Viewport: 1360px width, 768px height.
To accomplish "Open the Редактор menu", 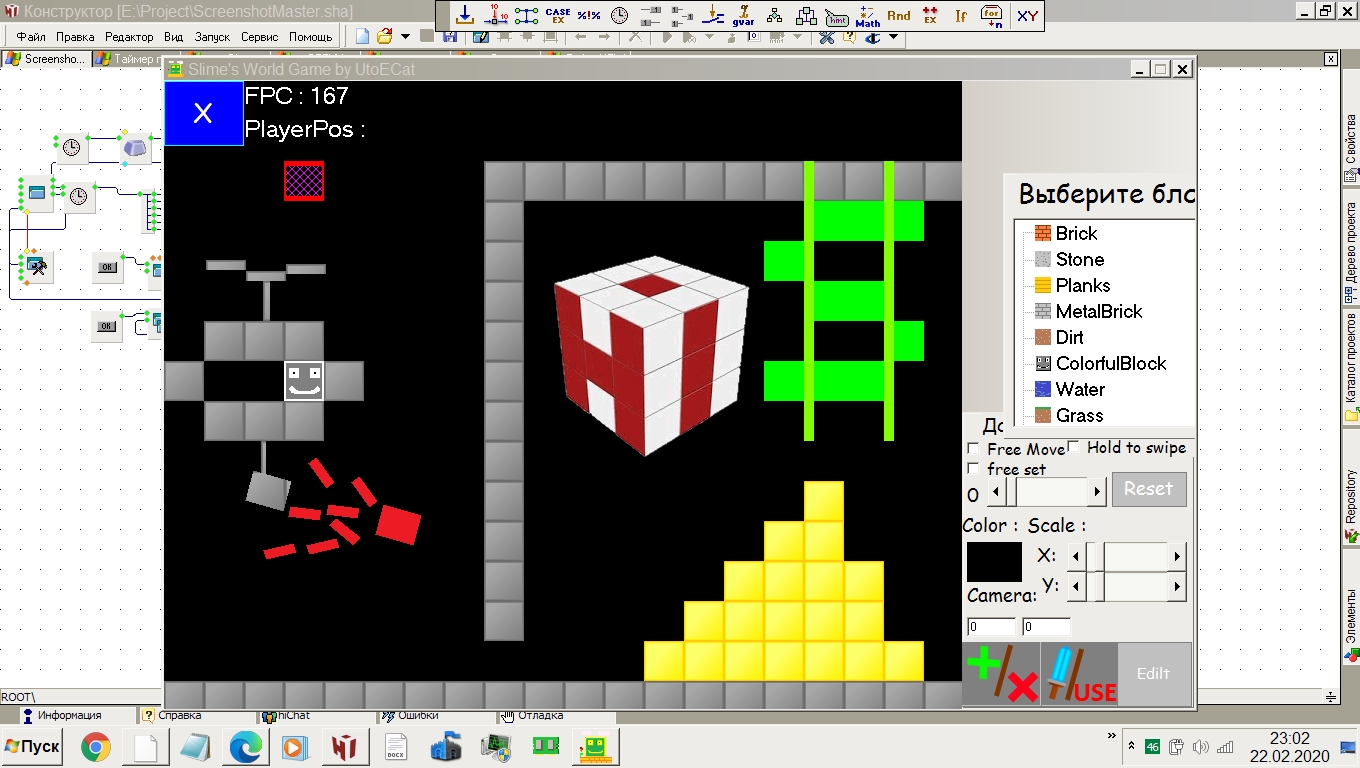I will click(x=129, y=37).
